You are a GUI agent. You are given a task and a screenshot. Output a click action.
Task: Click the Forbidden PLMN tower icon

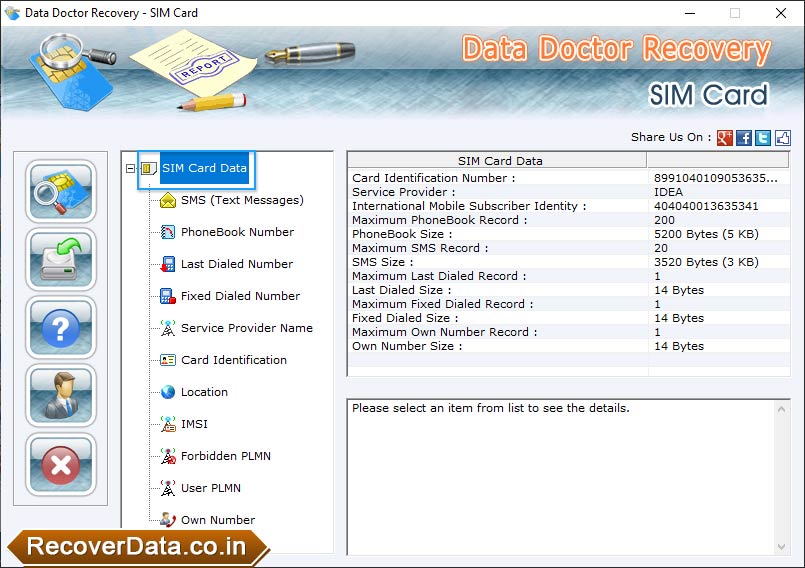pos(168,456)
